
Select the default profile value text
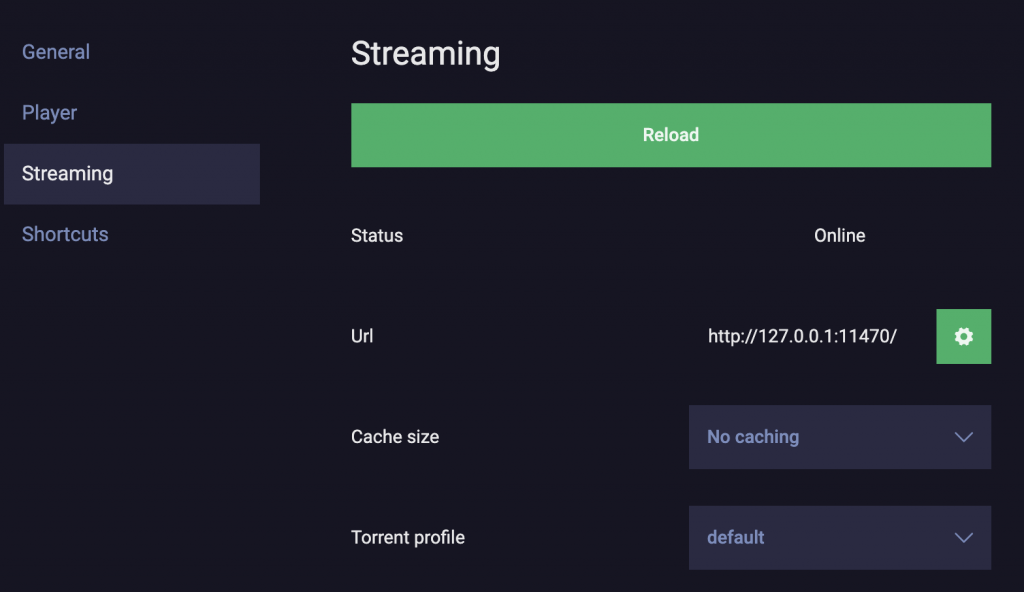pos(735,537)
